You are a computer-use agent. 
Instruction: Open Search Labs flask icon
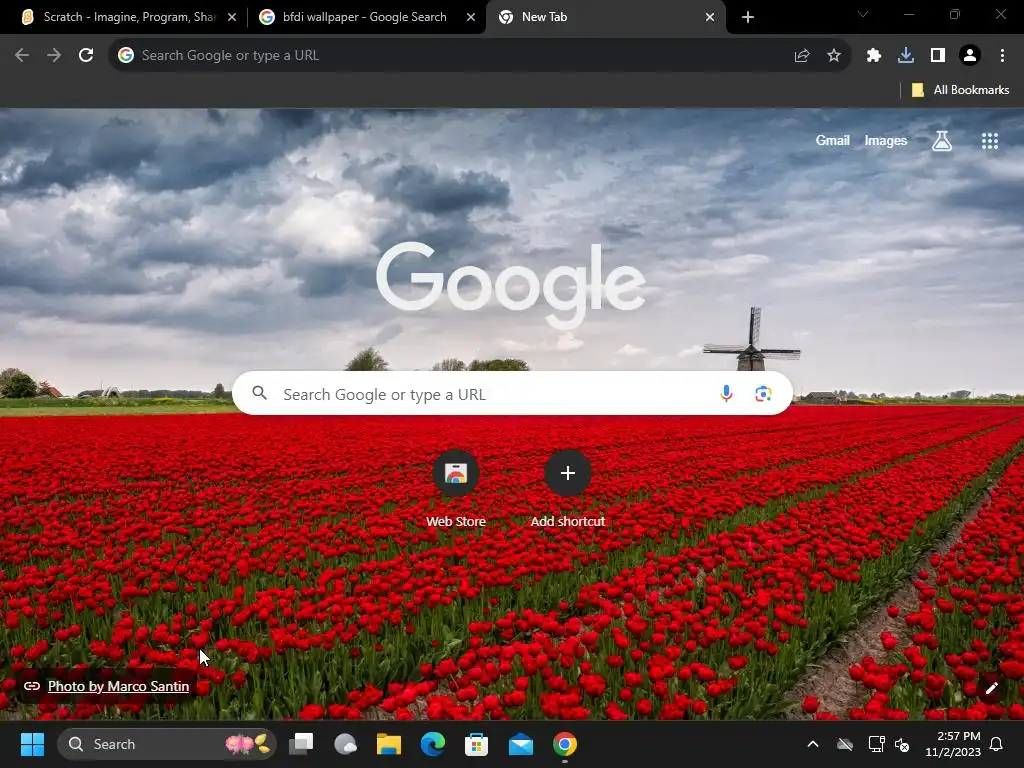click(x=942, y=140)
